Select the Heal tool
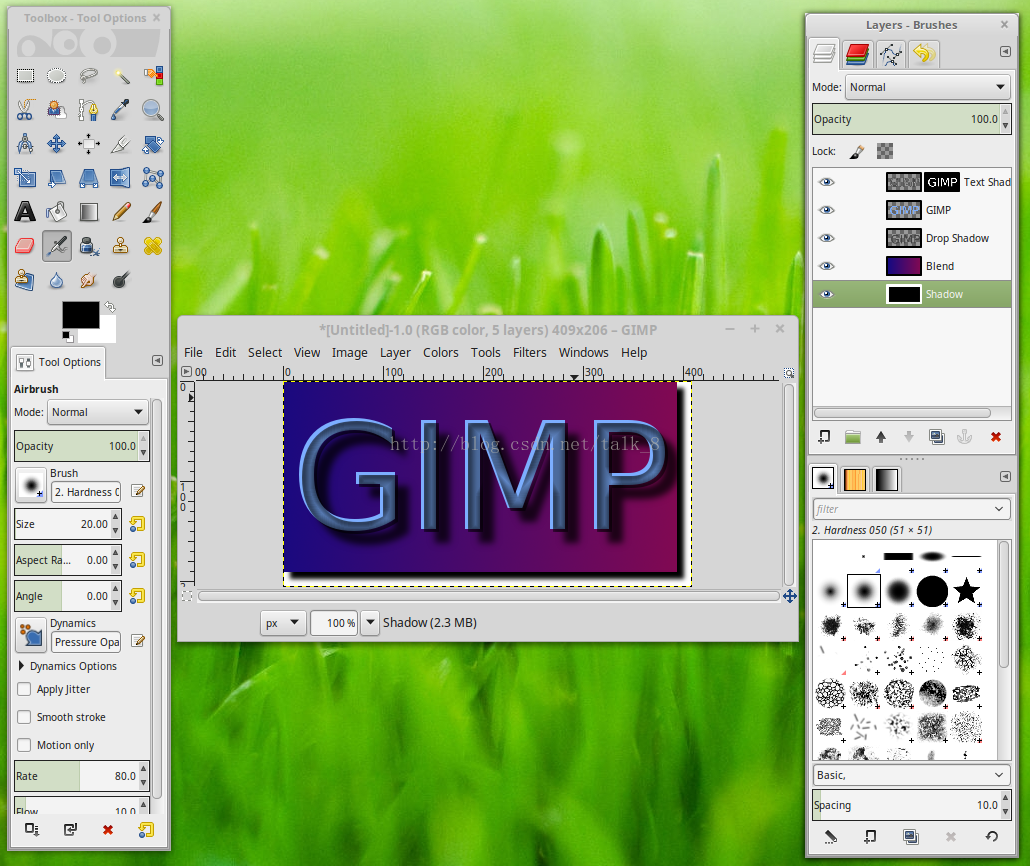The height and width of the screenshot is (866, 1030). point(152,246)
